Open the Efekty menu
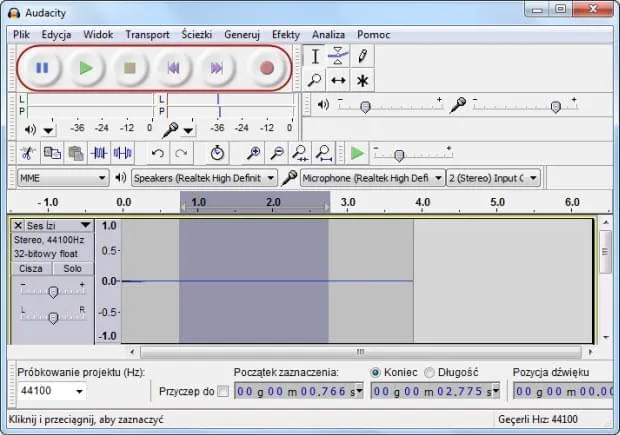Screen dimensions: 620x435 [286, 35]
